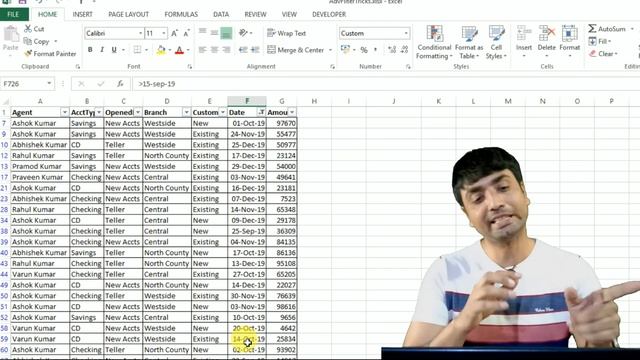
Task: Click Increase Indent icon
Action: [x=256, y=50]
